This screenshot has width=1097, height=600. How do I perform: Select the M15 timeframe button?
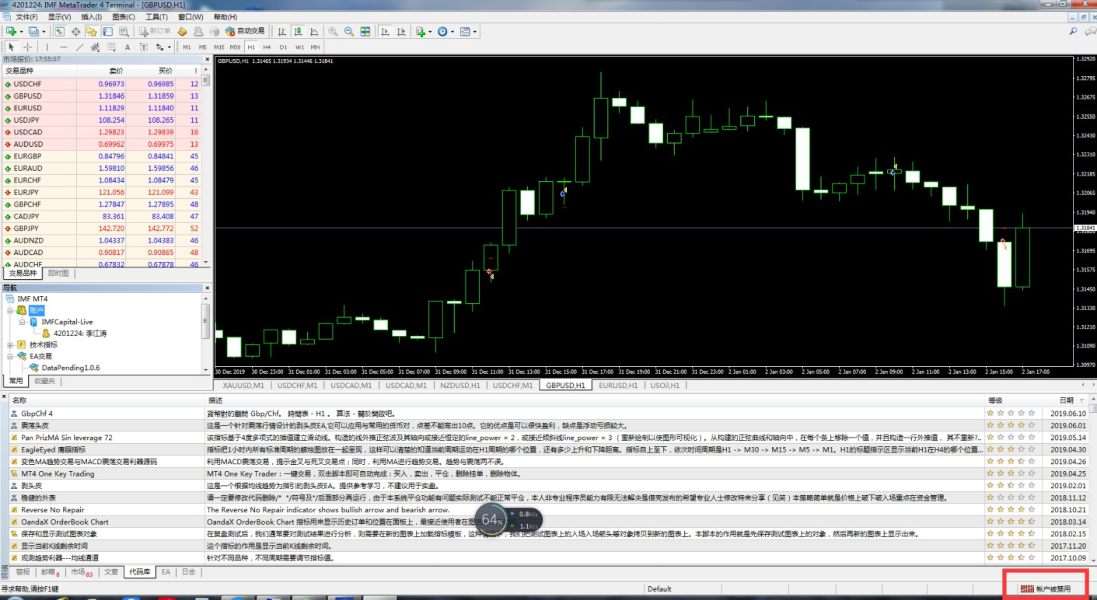click(219, 47)
